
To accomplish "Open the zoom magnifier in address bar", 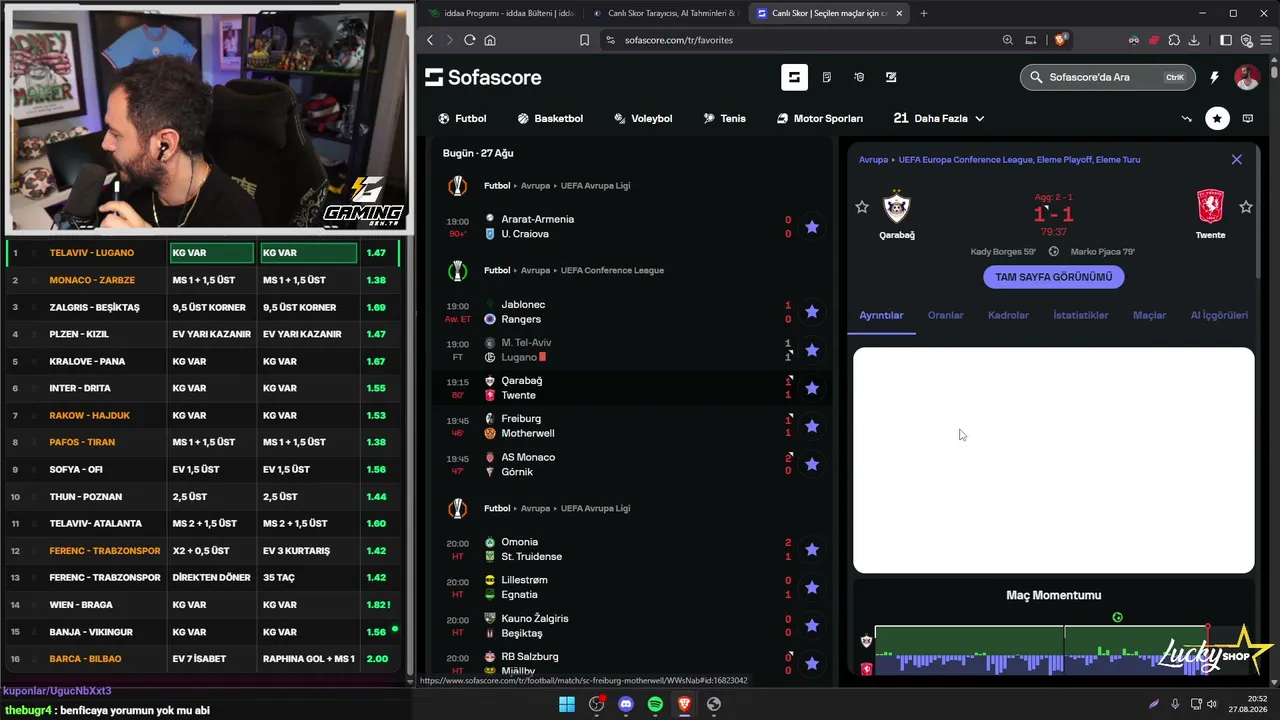I will [x=1008, y=40].
